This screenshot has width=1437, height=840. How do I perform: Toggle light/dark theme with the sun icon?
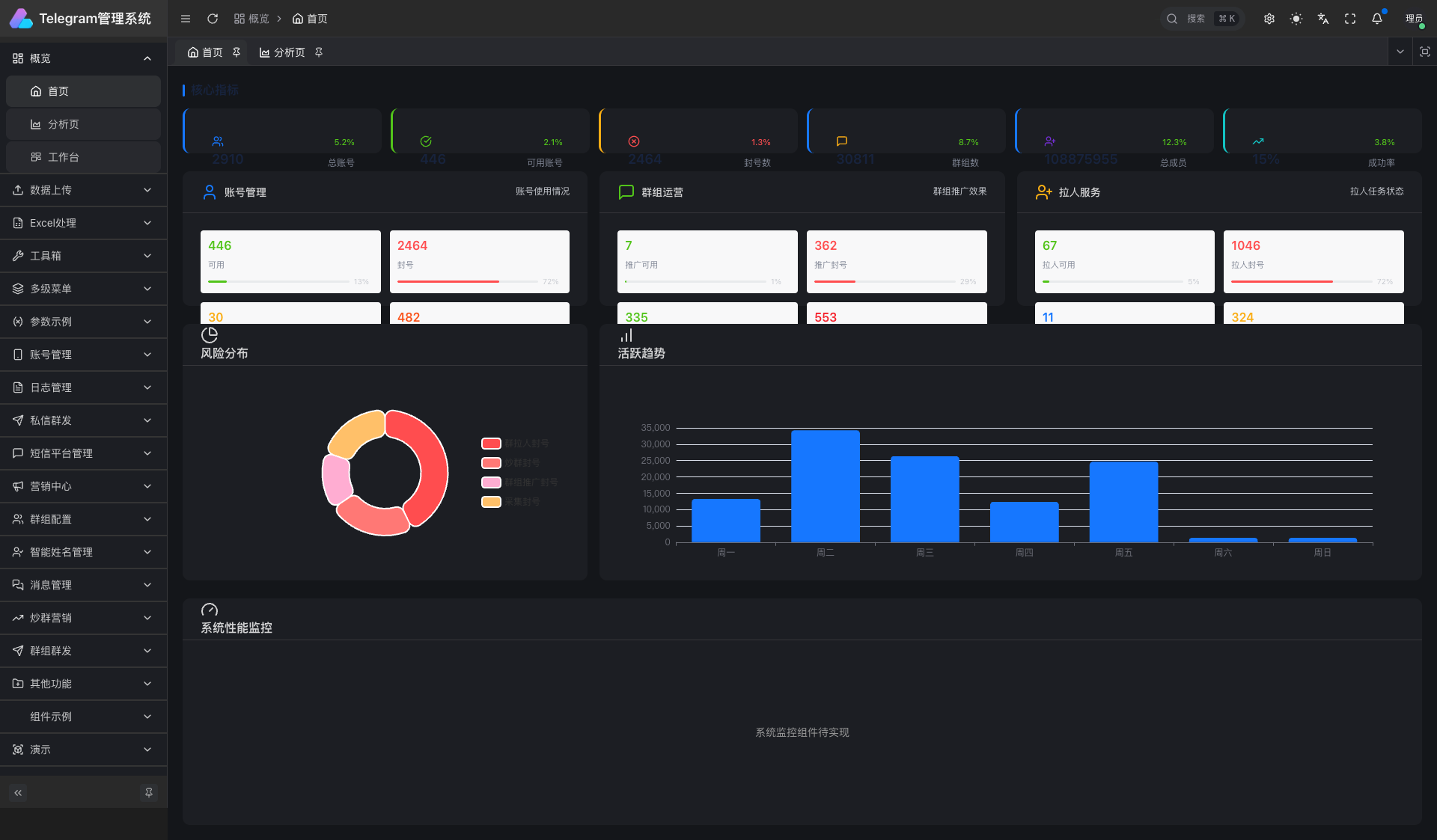[x=1296, y=19]
